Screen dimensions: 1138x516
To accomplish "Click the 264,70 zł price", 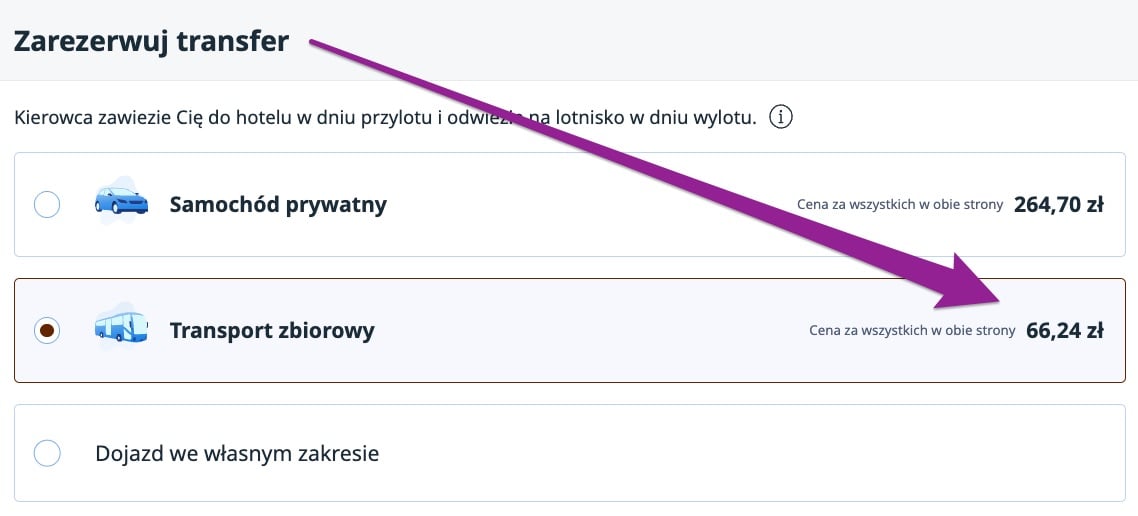I will coord(1058,205).
